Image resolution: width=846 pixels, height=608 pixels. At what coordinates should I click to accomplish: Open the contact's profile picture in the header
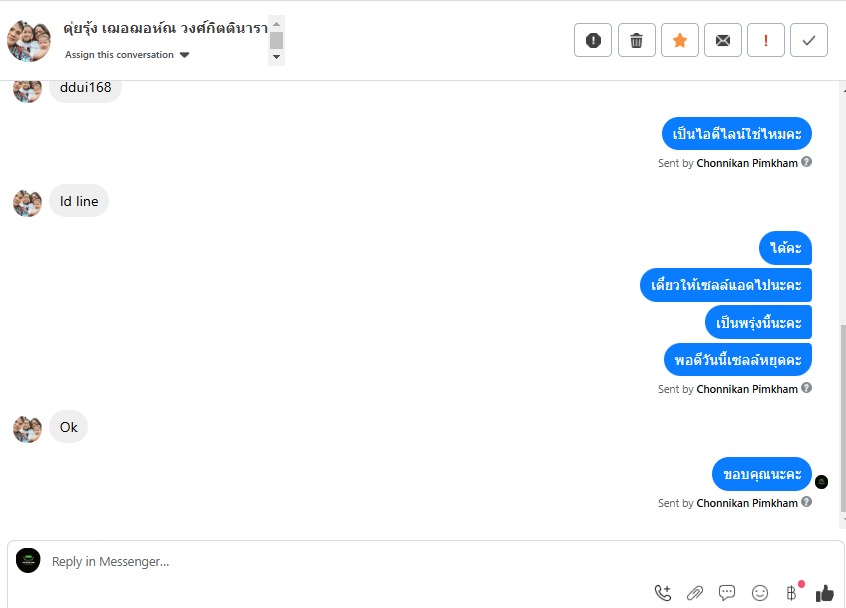29,41
